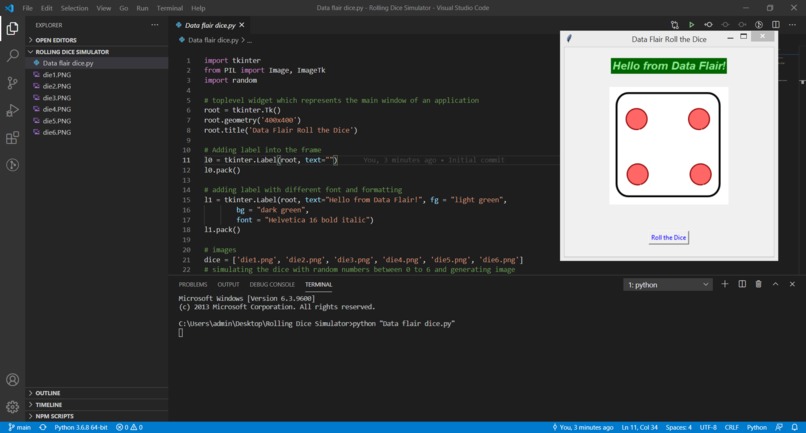Click CRLF end of line setting
Viewport: 806px width, 433px height.
point(731,427)
